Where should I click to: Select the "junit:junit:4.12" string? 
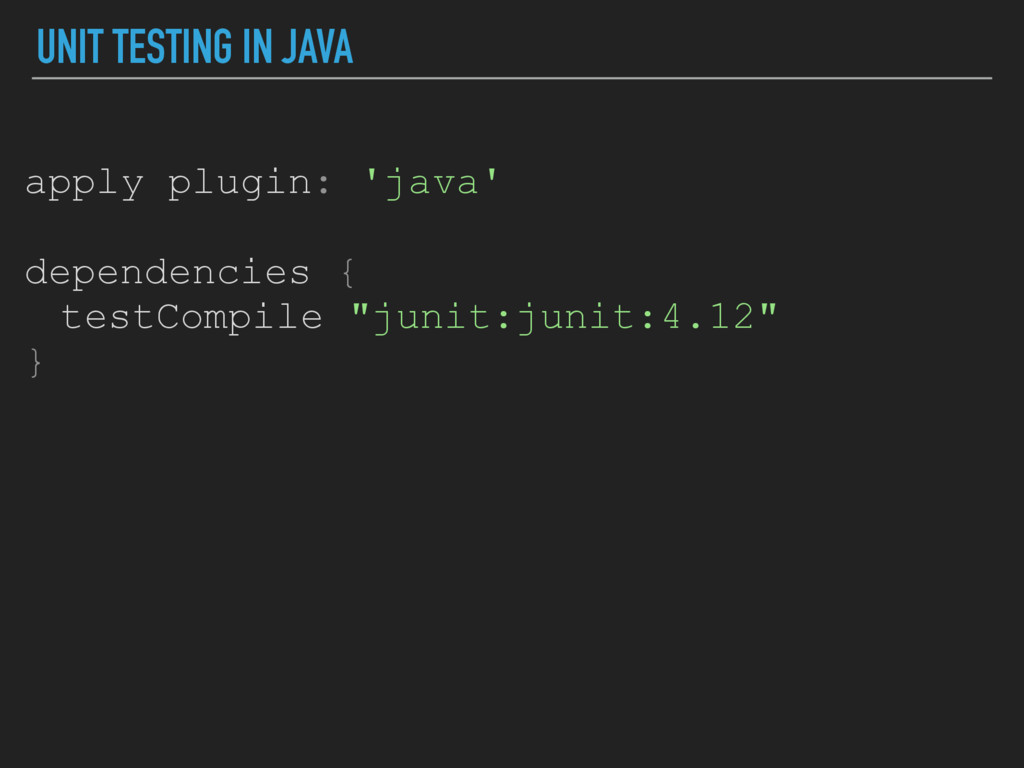[564, 317]
